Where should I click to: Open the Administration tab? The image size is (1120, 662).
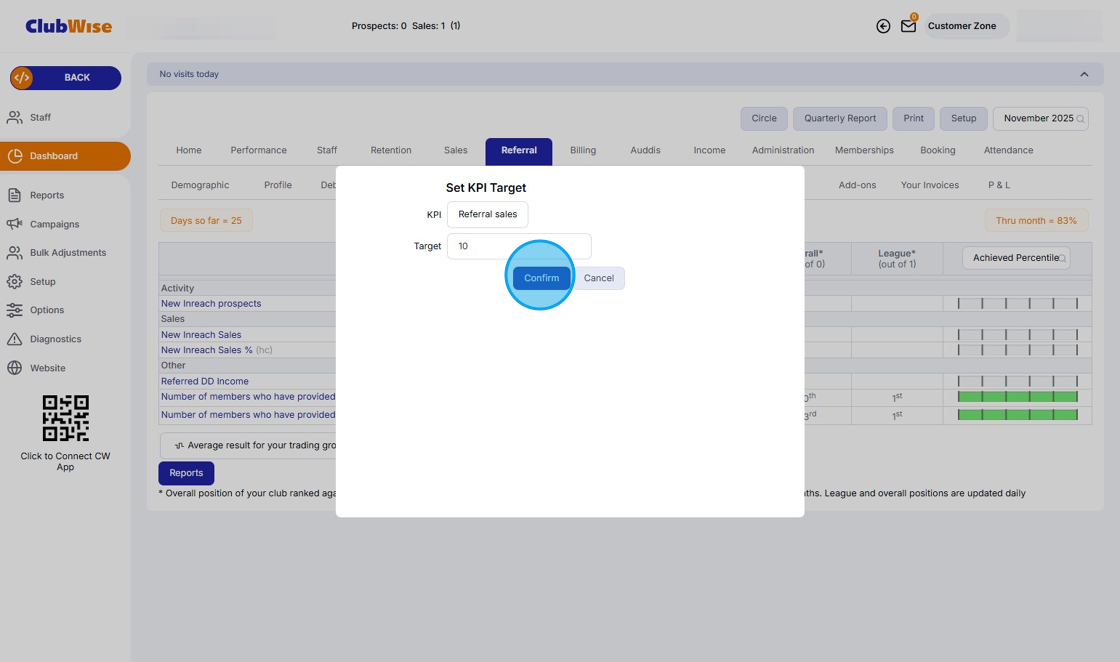tap(783, 151)
